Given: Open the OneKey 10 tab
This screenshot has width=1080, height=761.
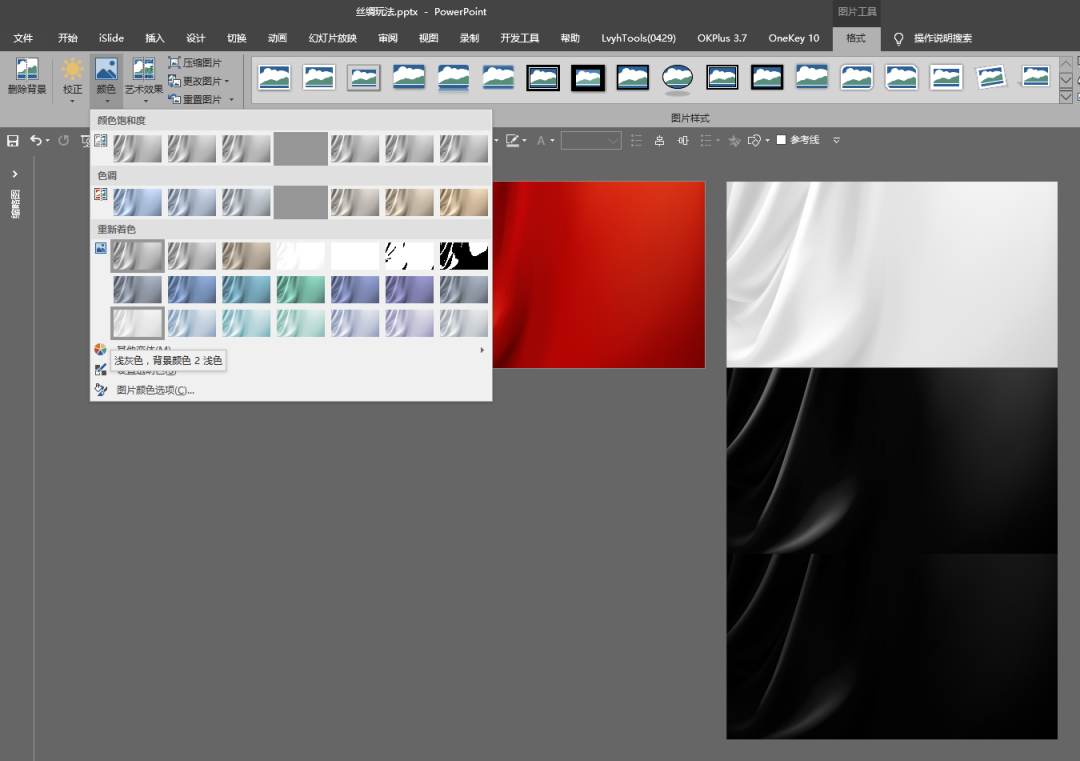Looking at the screenshot, I should click(793, 39).
